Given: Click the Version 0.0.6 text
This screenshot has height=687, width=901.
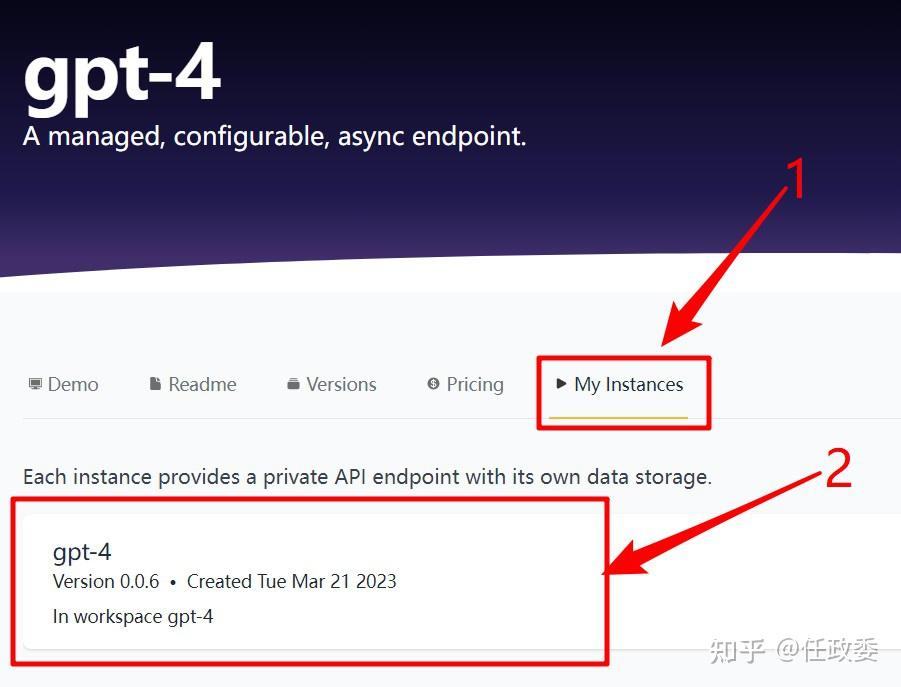Looking at the screenshot, I should (x=106, y=581).
